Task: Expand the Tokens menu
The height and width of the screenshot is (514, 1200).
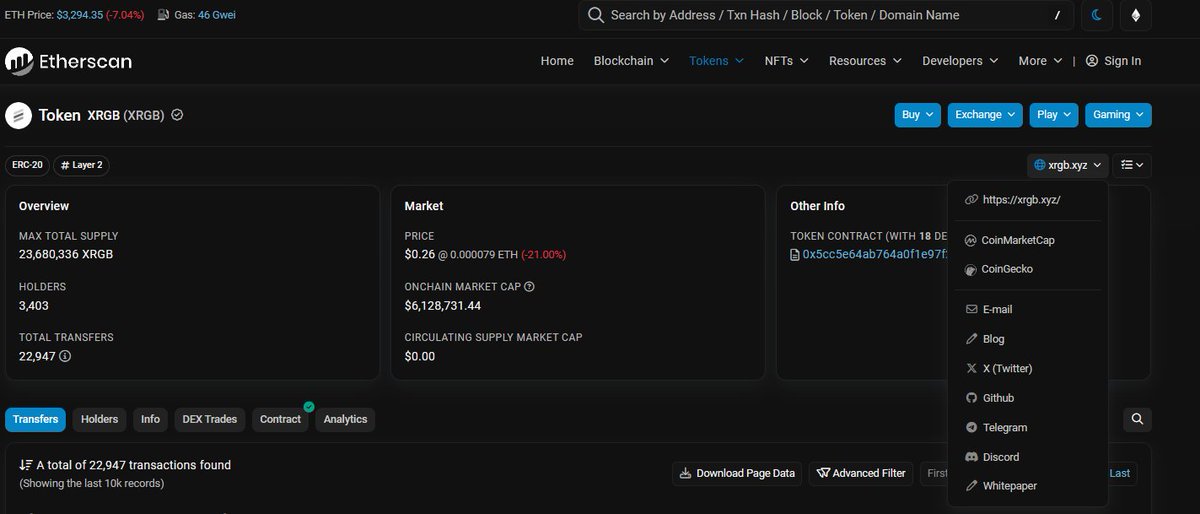Action: [x=716, y=61]
